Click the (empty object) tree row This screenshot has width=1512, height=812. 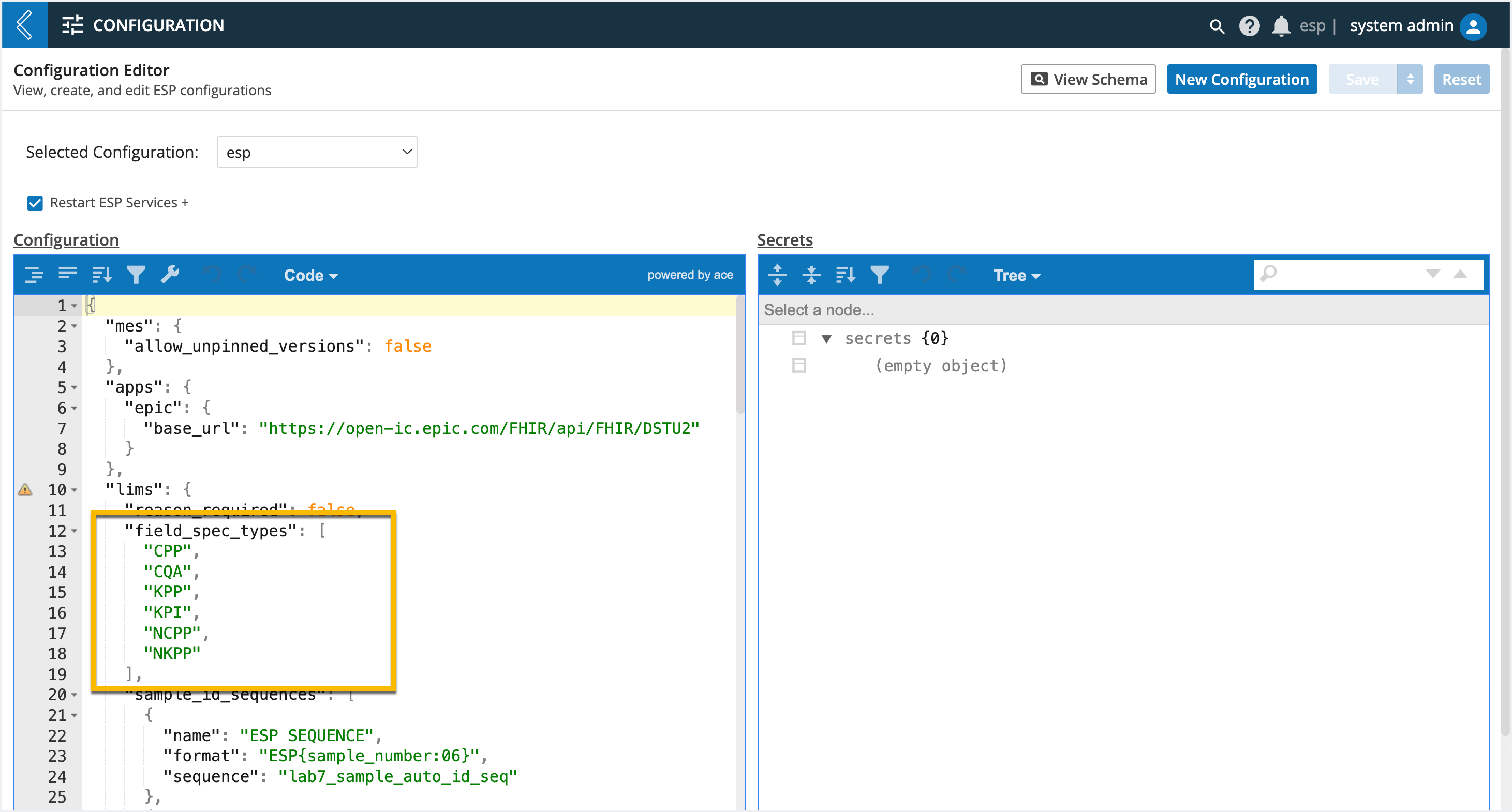click(941, 366)
